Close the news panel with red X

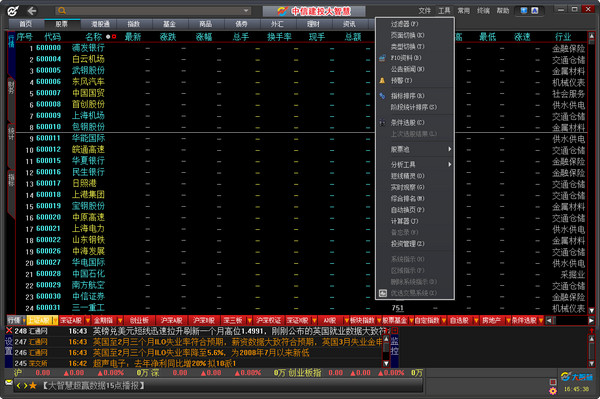(9, 331)
